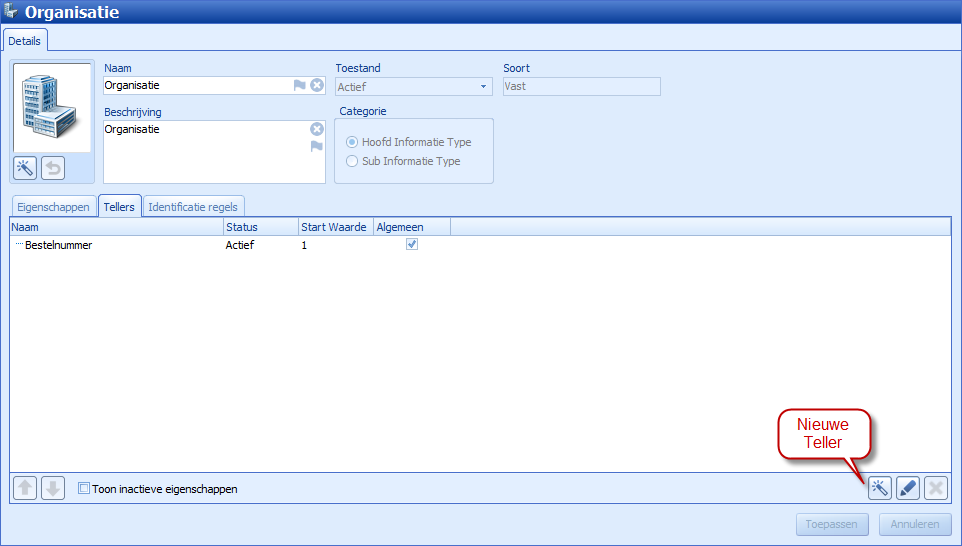Image resolution: width=962 pixels, height=546 pixels.
Task: Edit the selected teller with the pencil icon
Action: click(908, 488)
